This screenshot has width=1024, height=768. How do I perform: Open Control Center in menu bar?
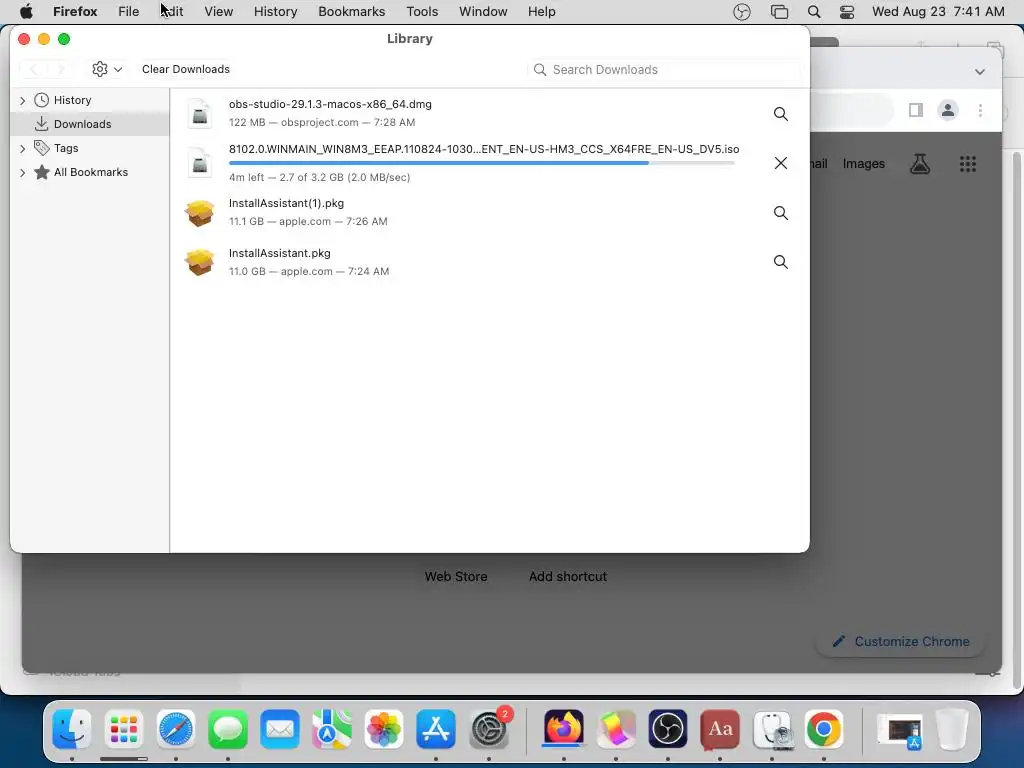pos(847,12)
